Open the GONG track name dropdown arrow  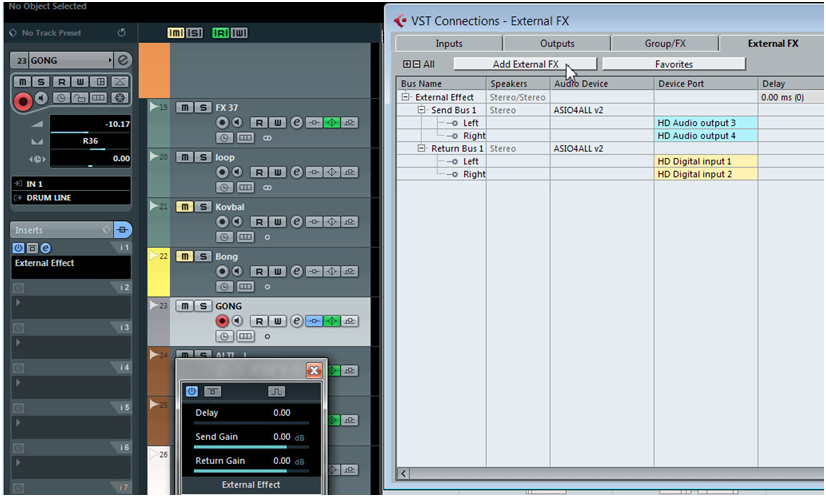coord(110,60)
